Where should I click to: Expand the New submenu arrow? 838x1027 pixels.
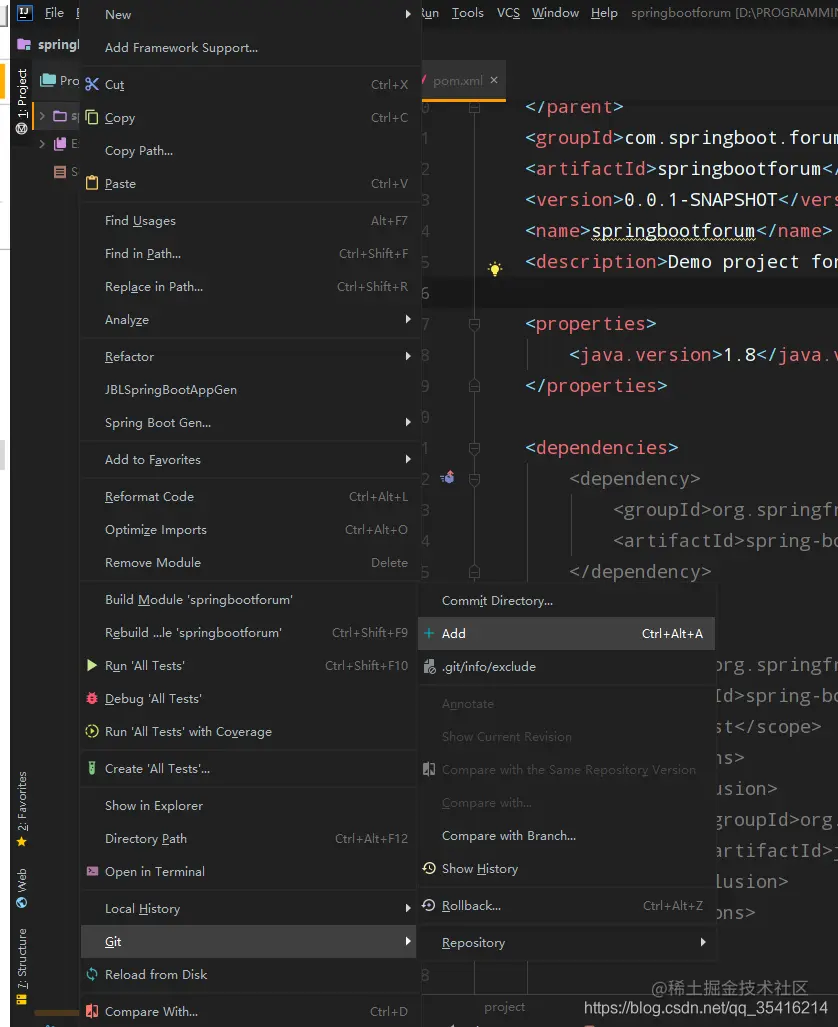408,14
